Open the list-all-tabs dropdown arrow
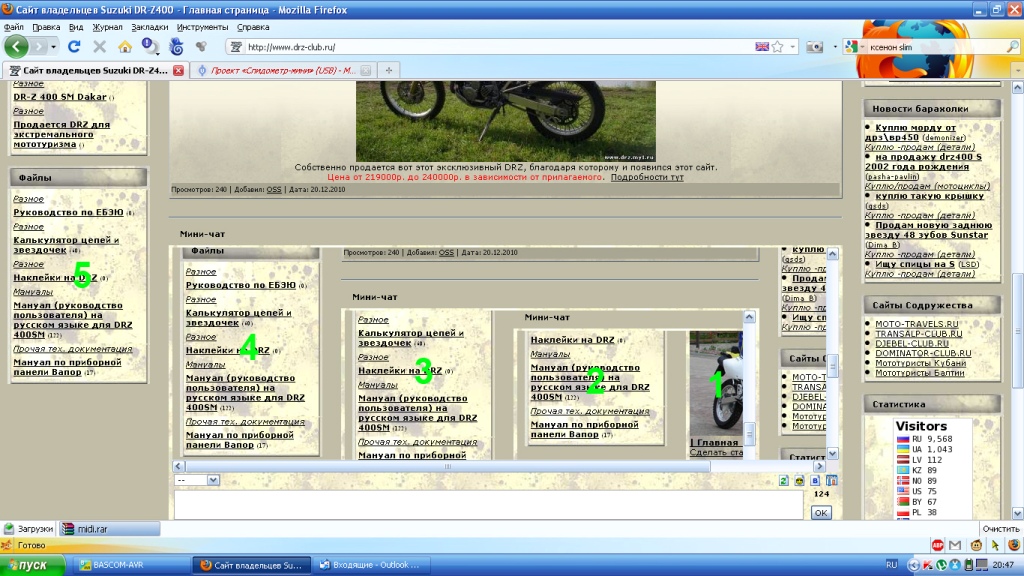The width and height of the screenshot is (1024, 576). pyautogui.click(x=1017, y=71)
